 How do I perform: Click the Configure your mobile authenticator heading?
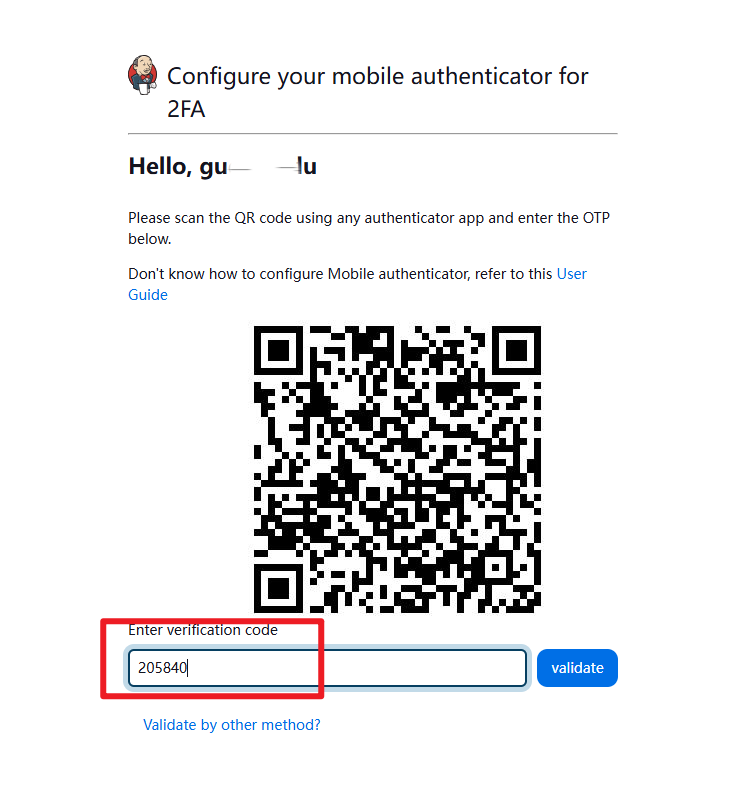[x=377, y=76]
